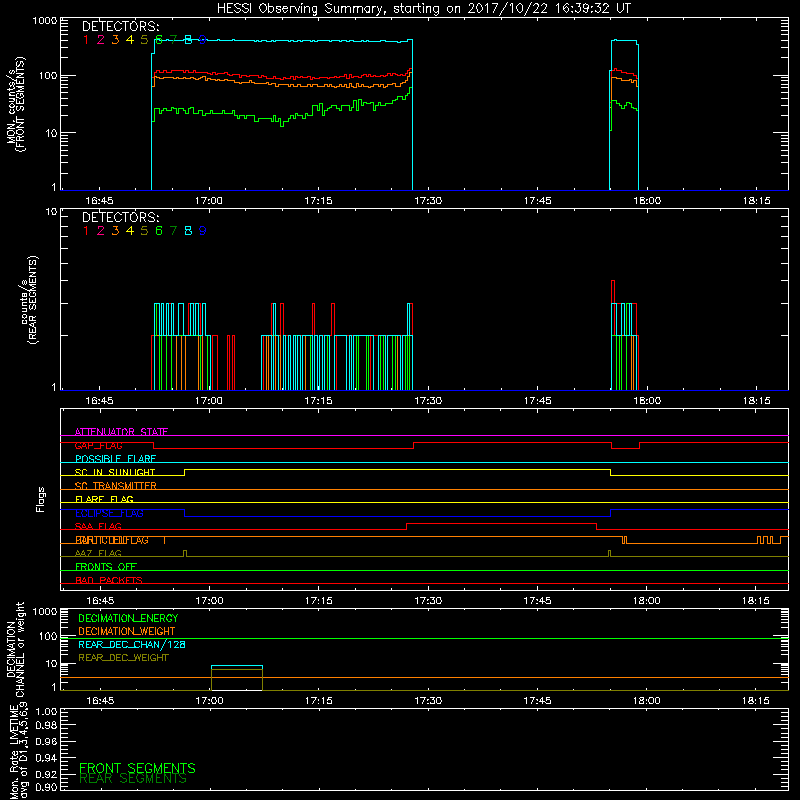Viewport: 800px width, 800px height.
Task: Click the SAA_FLAG label
Action: point(98,526)
